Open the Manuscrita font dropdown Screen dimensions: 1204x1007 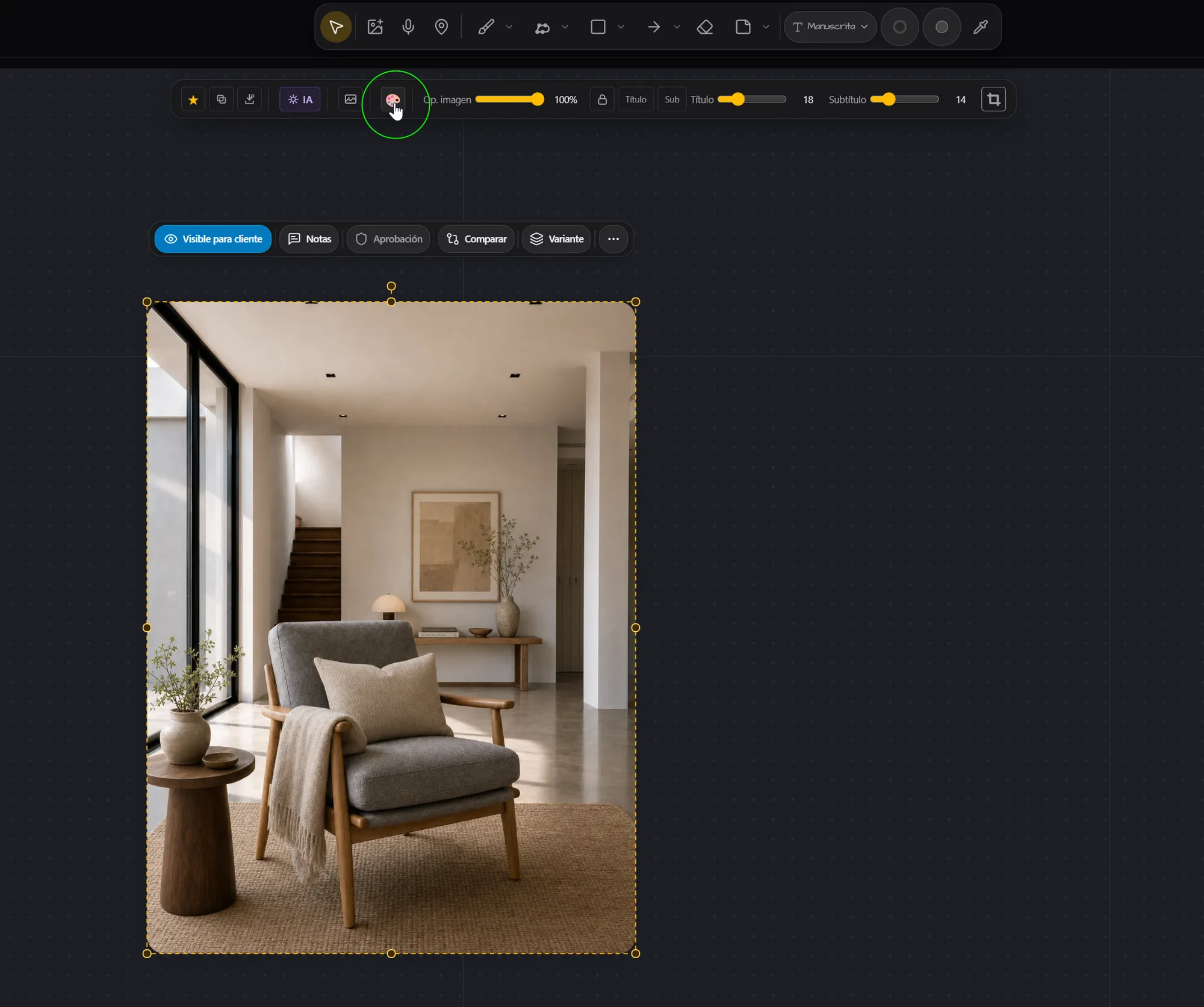[830, 27]
